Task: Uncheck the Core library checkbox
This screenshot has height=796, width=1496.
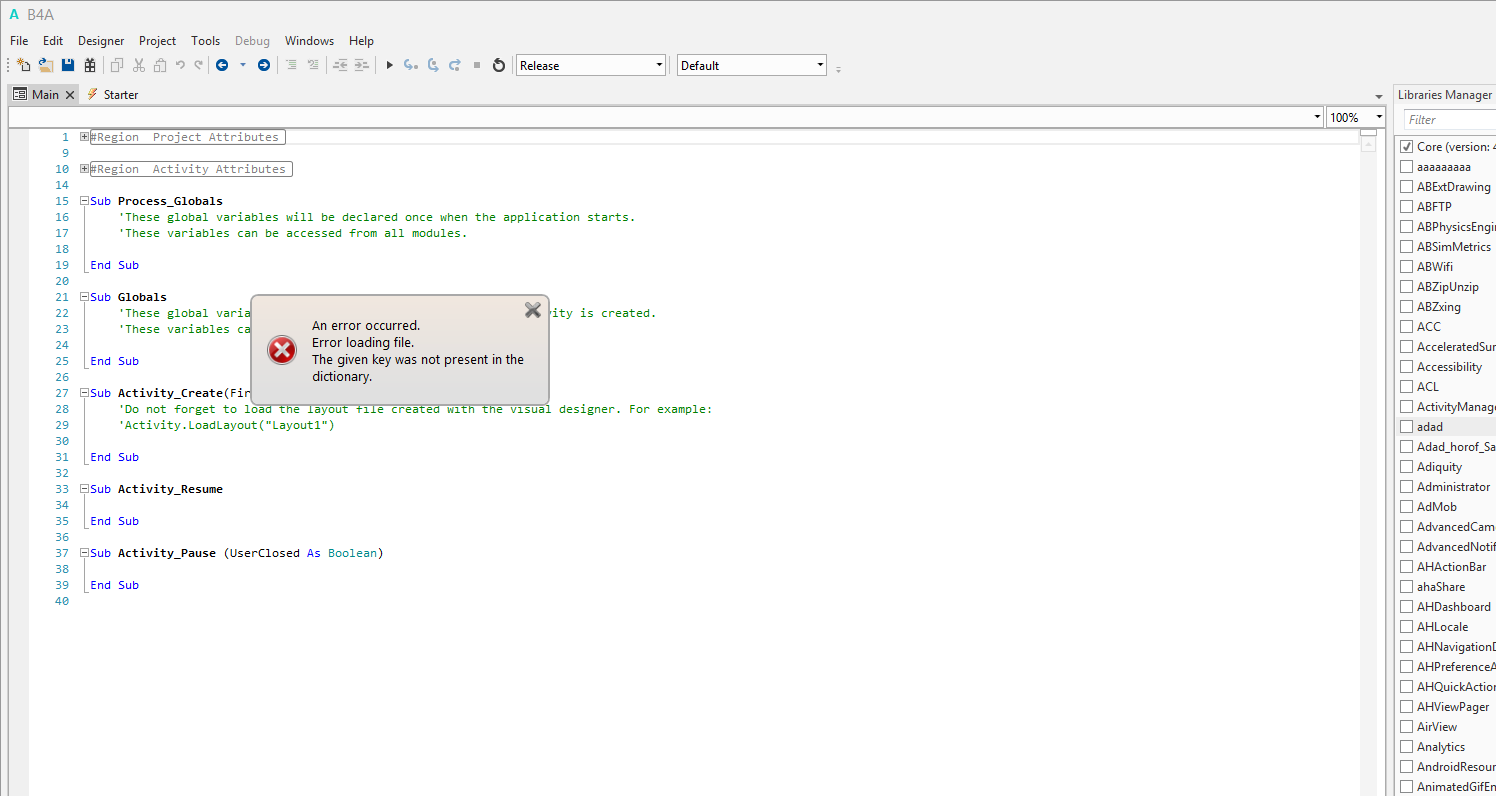Action: coord(1407,147)
